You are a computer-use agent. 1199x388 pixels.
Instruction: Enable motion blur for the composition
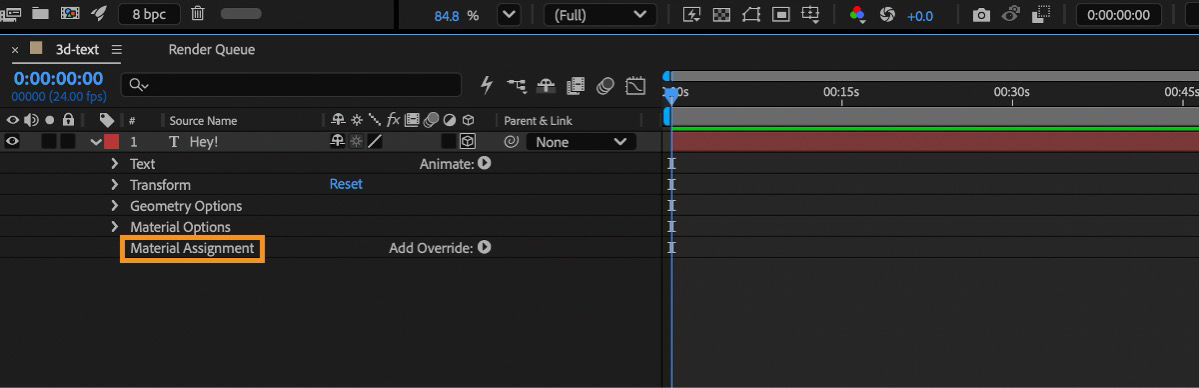(606, 86)
